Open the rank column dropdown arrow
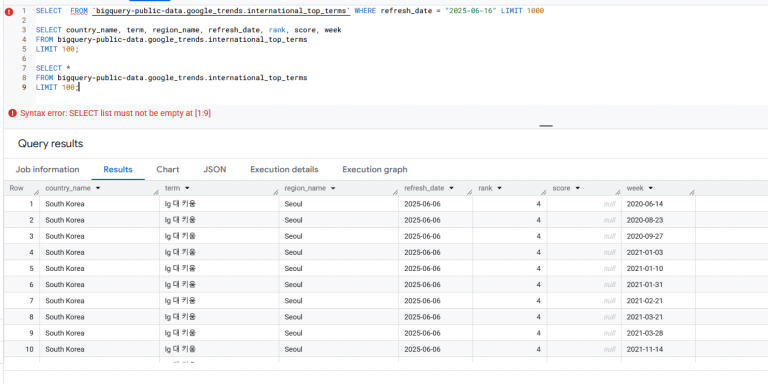Viewport: 768px width, 384px height. [500, 188]
